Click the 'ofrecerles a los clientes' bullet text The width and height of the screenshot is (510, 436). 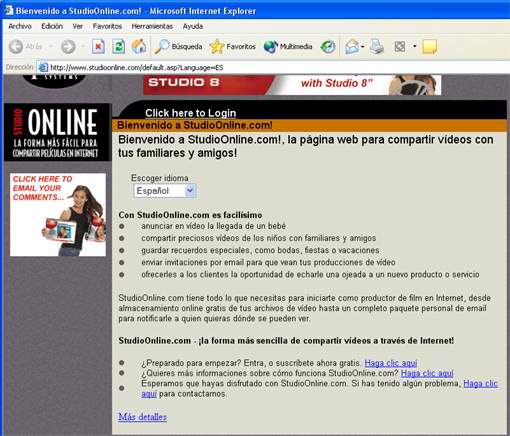310,275
